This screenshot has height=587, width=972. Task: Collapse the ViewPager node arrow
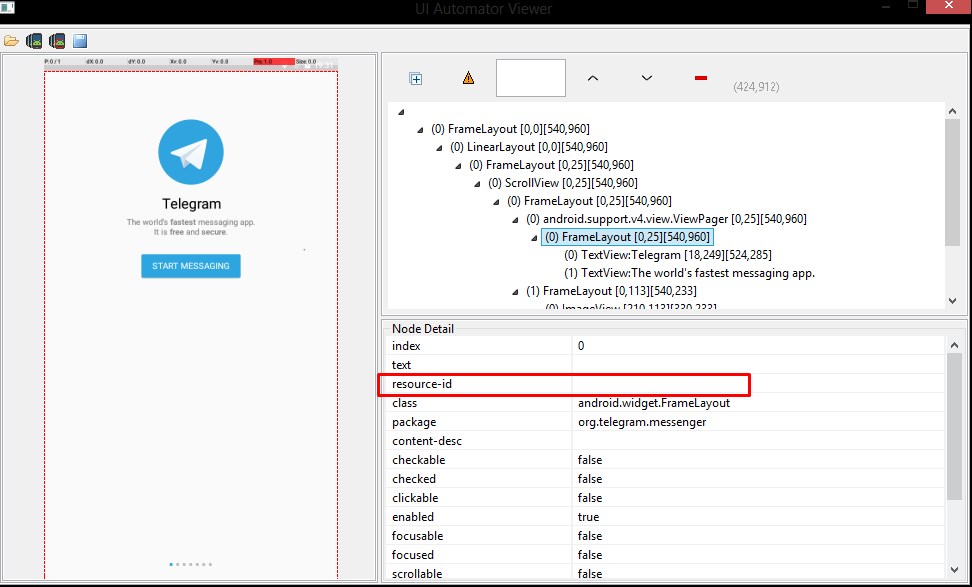pyautogui.click(x=516, y=219)
